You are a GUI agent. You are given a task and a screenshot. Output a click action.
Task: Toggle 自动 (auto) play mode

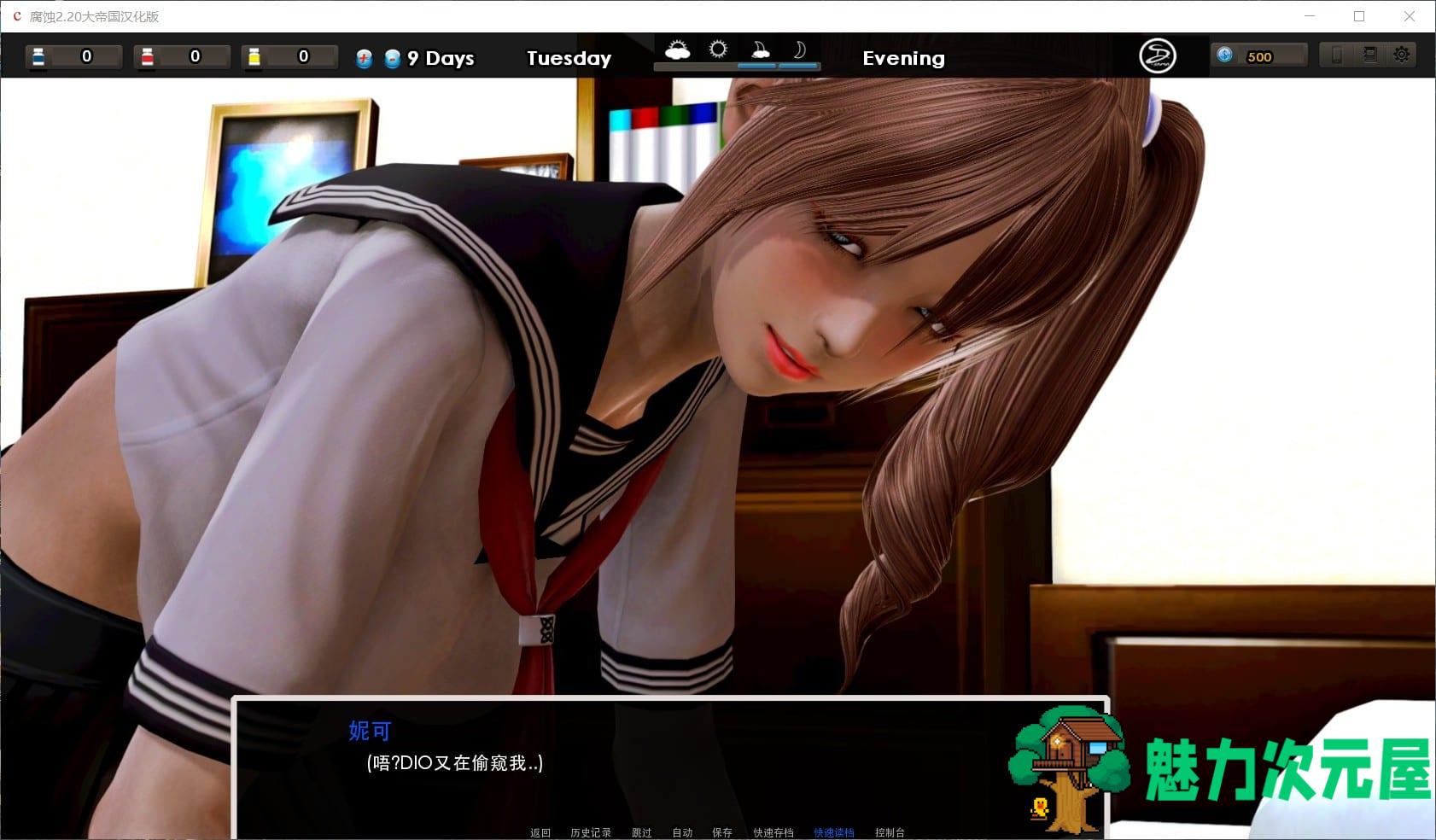click(x=682, y=832)
